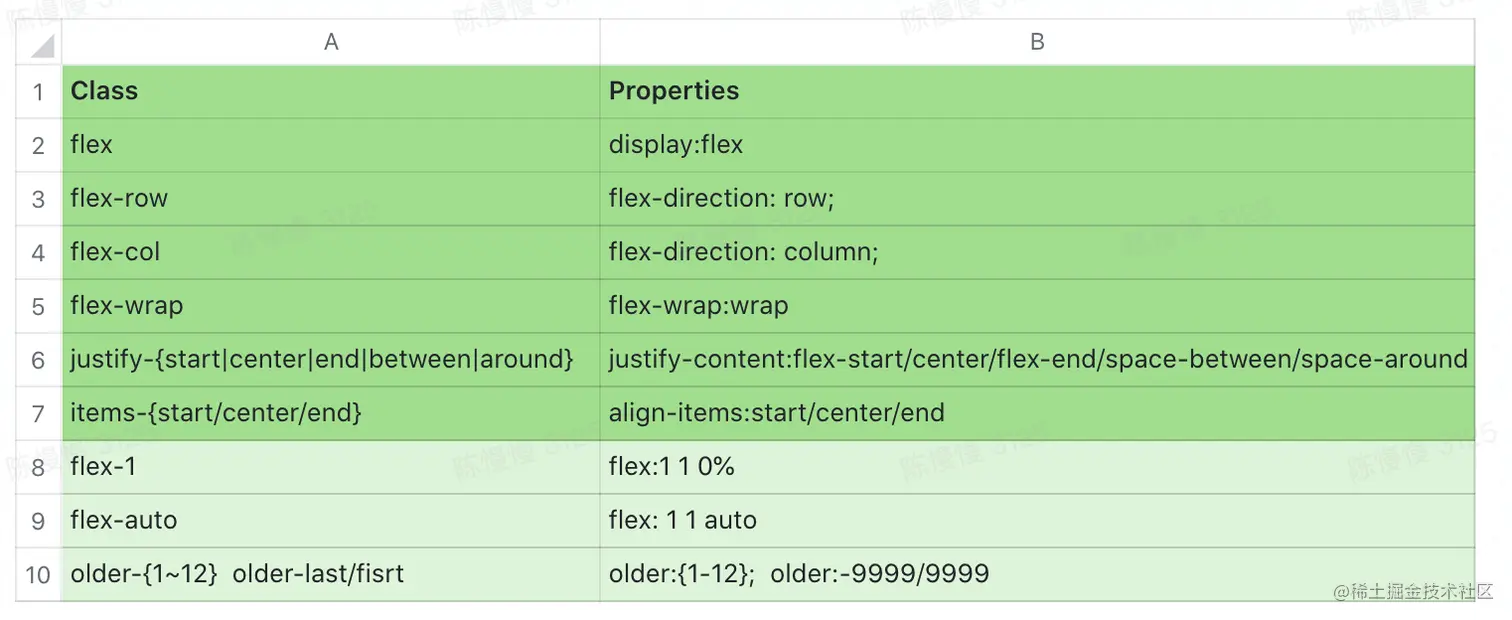The image size is (1512, 620).
Task: Select the 'flex' cell
Action: tap(331, 145)
